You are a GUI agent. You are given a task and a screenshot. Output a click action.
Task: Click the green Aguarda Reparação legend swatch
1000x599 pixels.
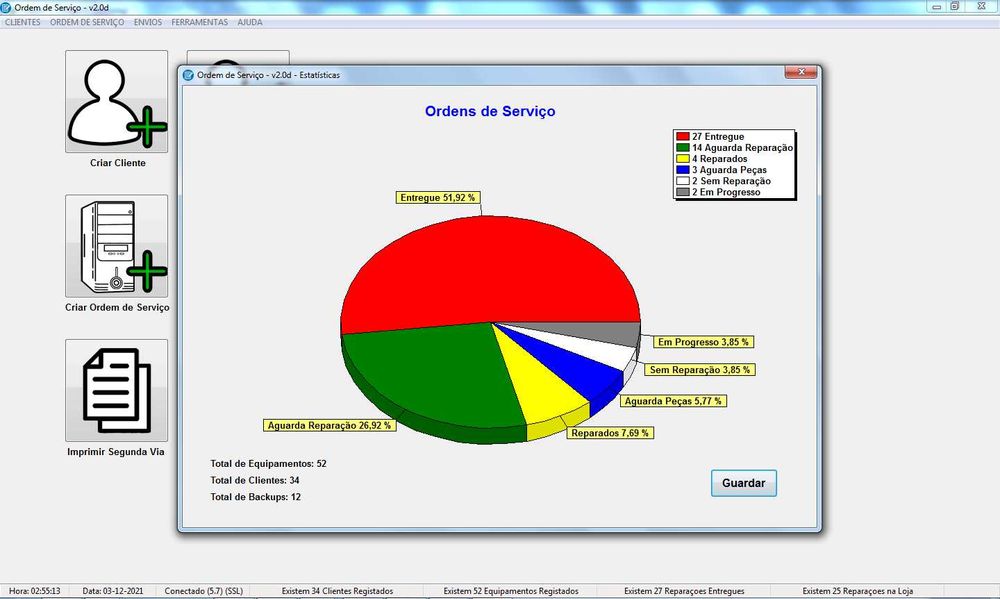[x=682, y=147]
